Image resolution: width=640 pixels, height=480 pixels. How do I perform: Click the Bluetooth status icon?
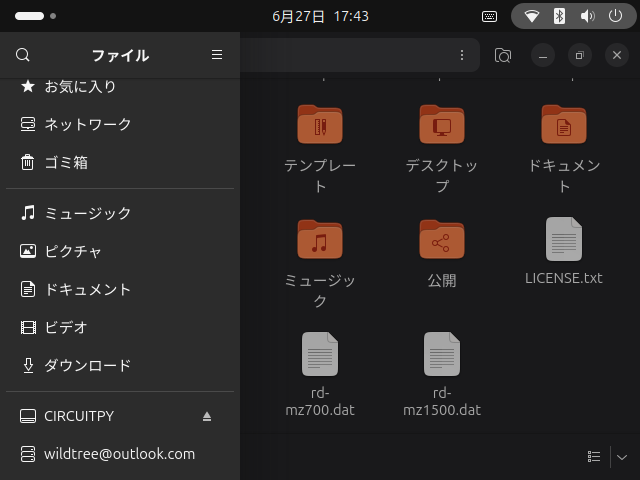[x=559, y=16]
